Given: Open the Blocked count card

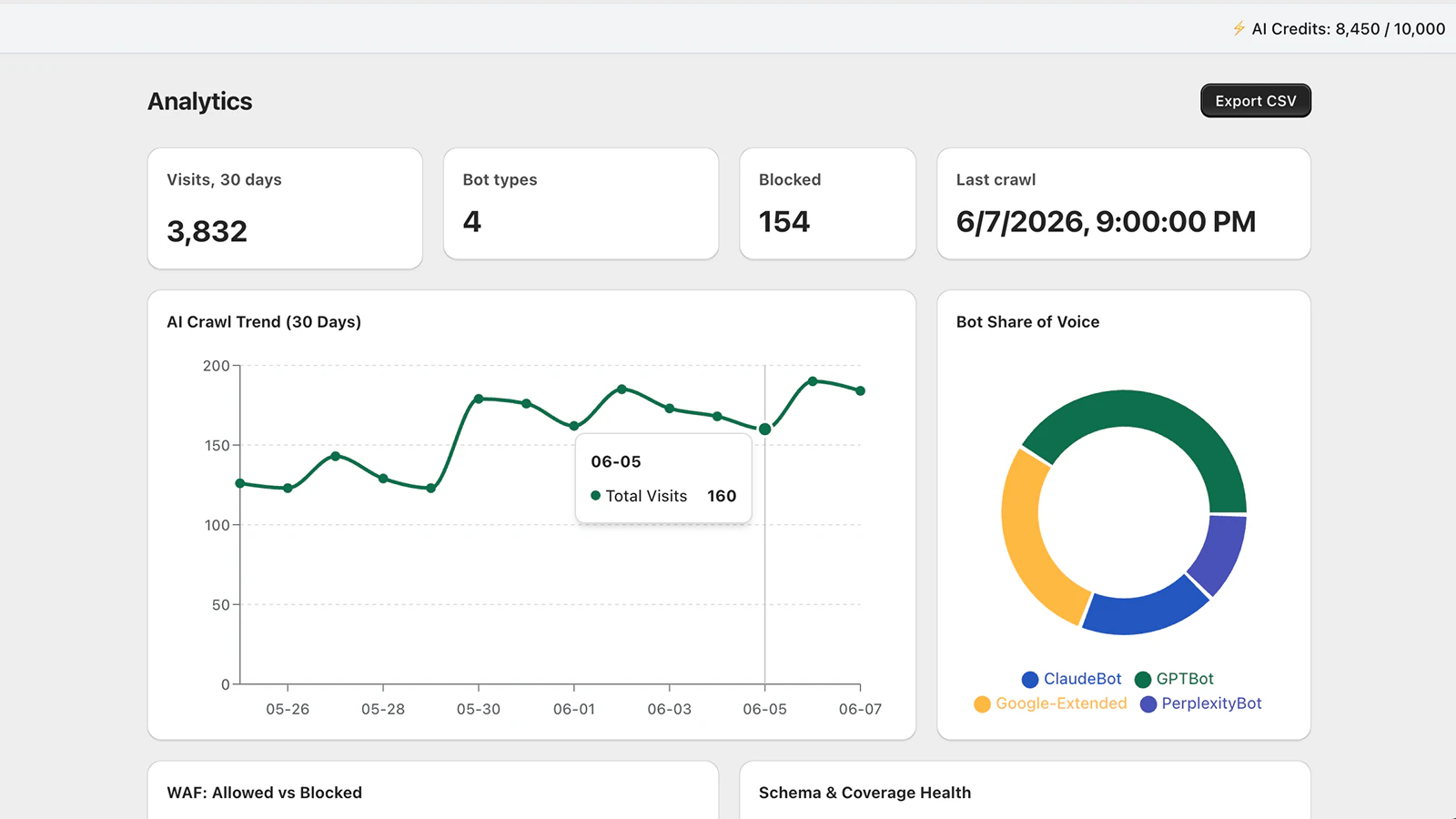Looking at the screenshot, I should [827, 204].
